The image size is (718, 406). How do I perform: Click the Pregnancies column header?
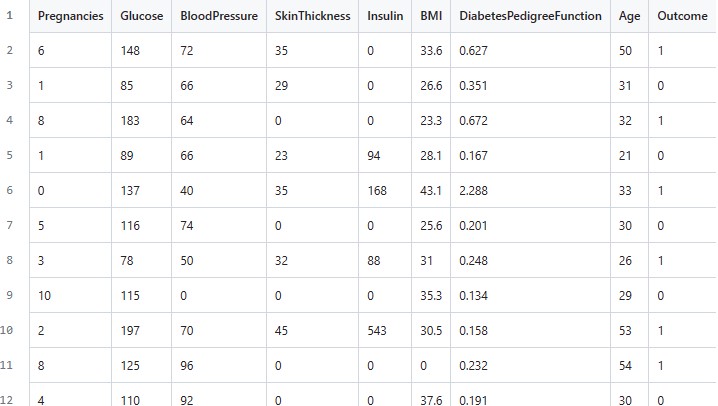tap(70, 16)
